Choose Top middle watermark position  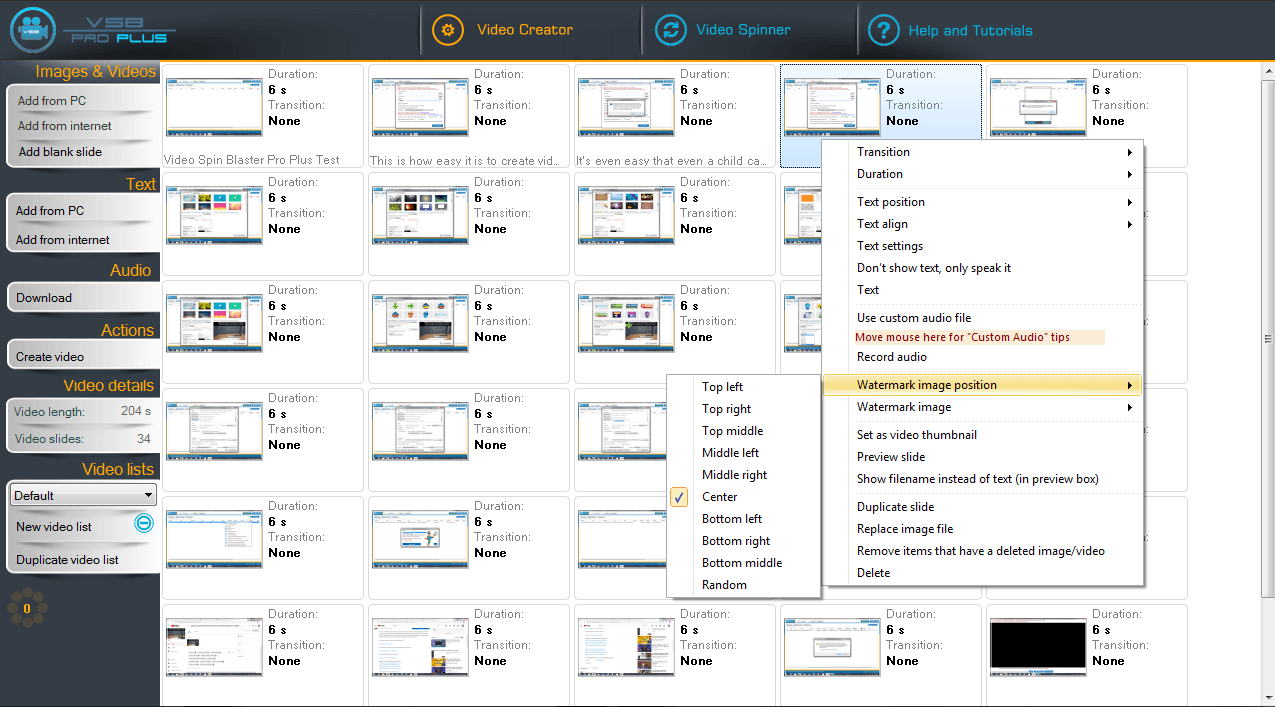tap(743, 431)
